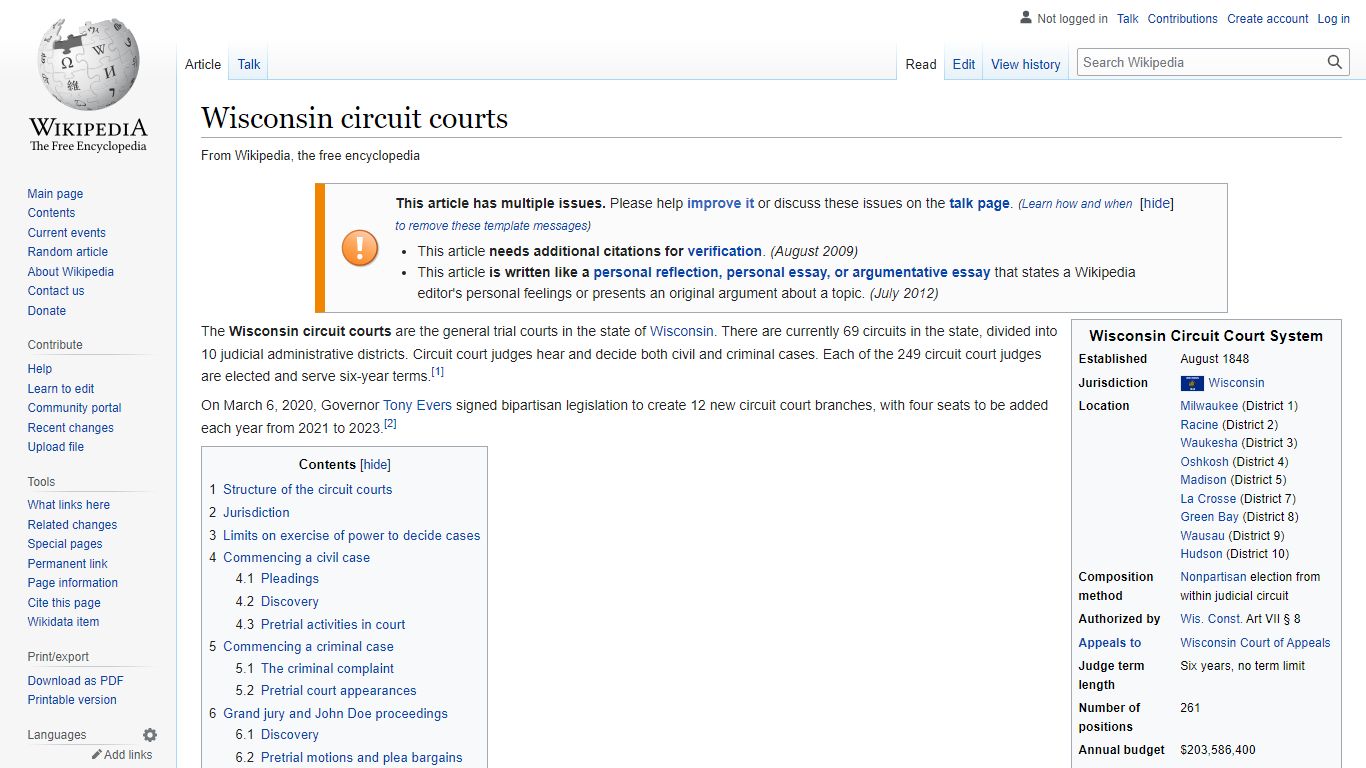Go to Commencing a civil case section
This screenshot has height=768, width=1366.
(296, 557)
